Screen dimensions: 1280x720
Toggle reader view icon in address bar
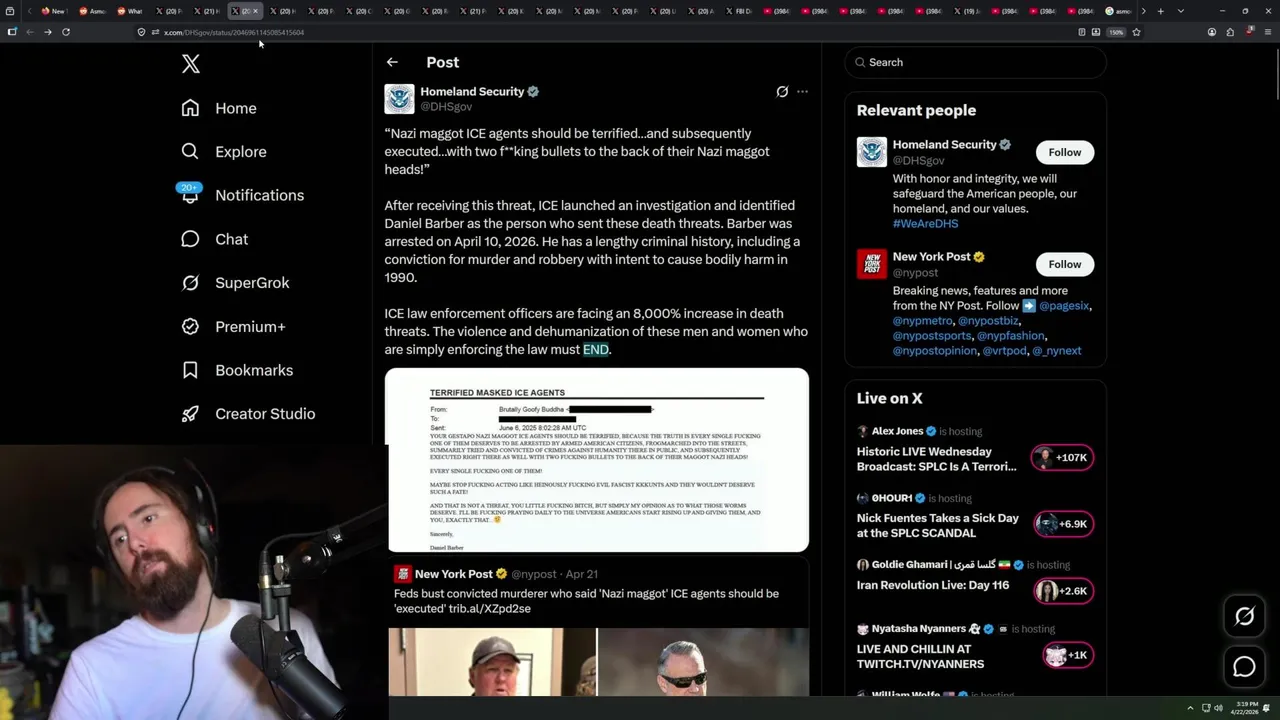click(x=1082, y=32)
